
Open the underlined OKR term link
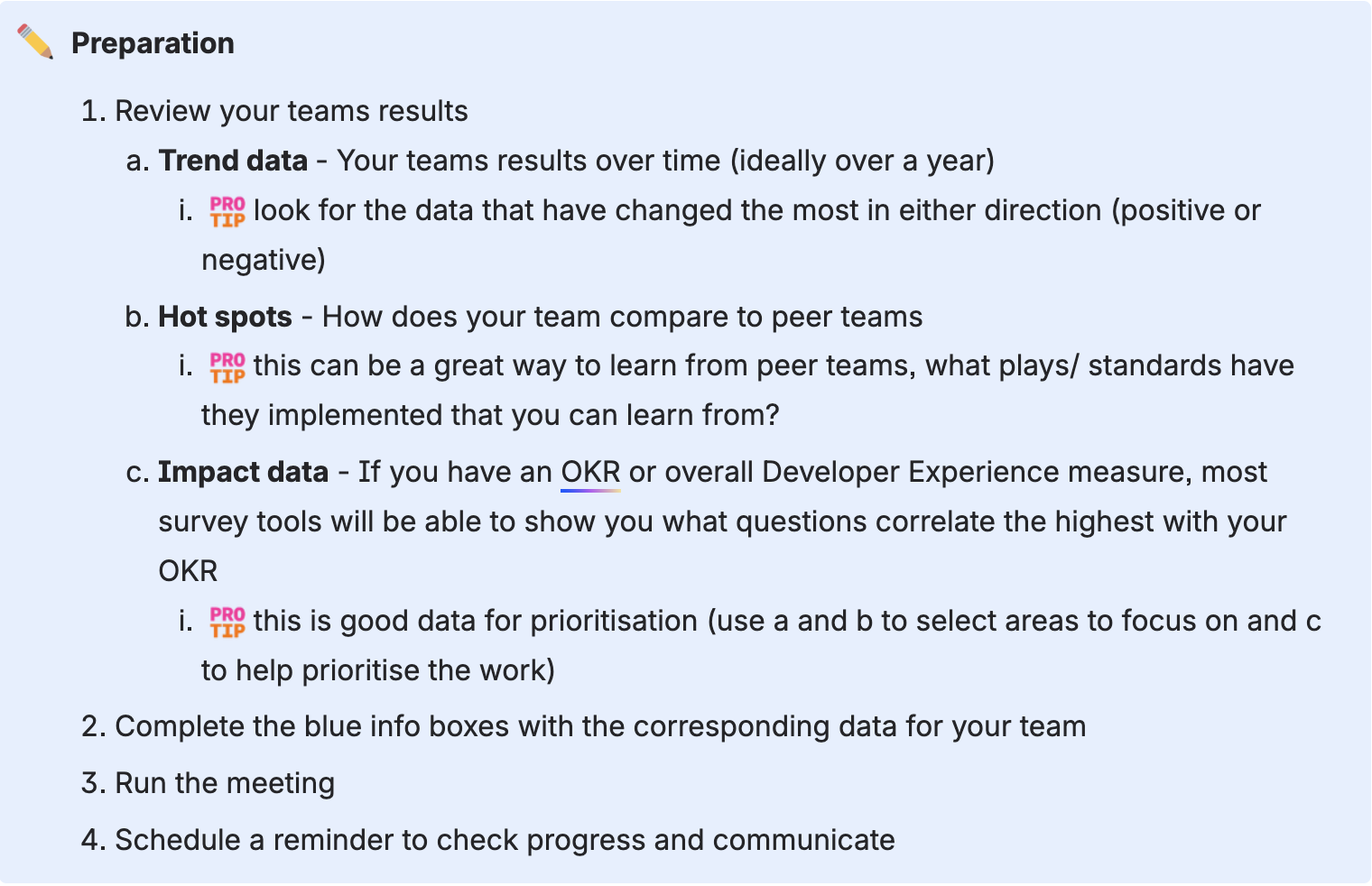(590, 472)
